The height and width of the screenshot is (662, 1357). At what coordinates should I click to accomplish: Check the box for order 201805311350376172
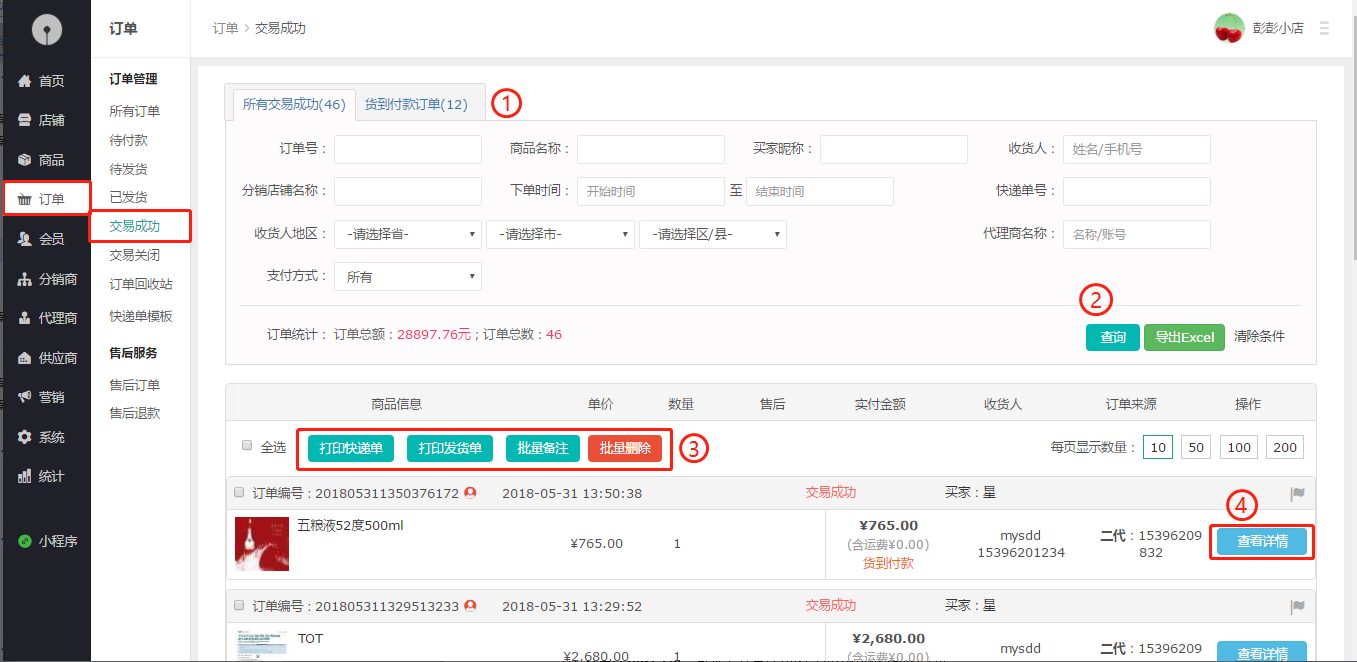239,492
